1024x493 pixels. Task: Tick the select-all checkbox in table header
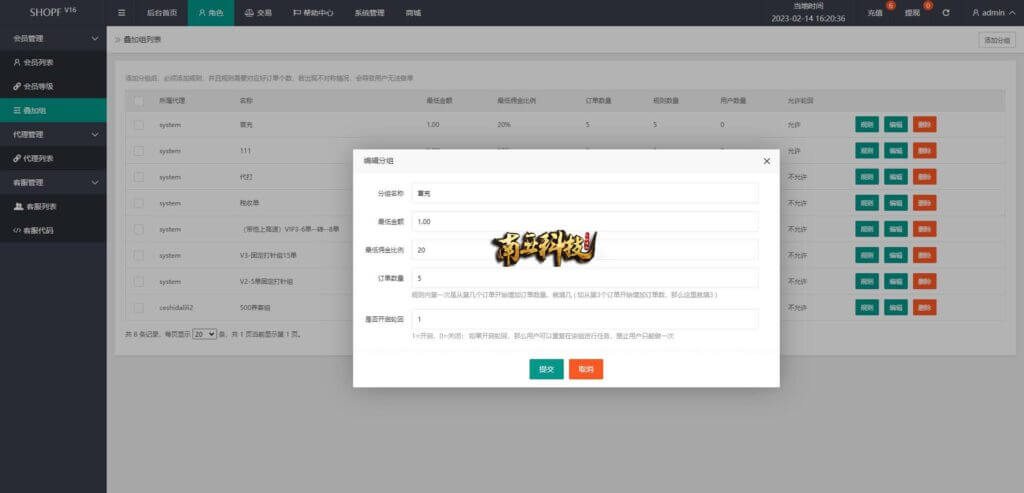138,101
